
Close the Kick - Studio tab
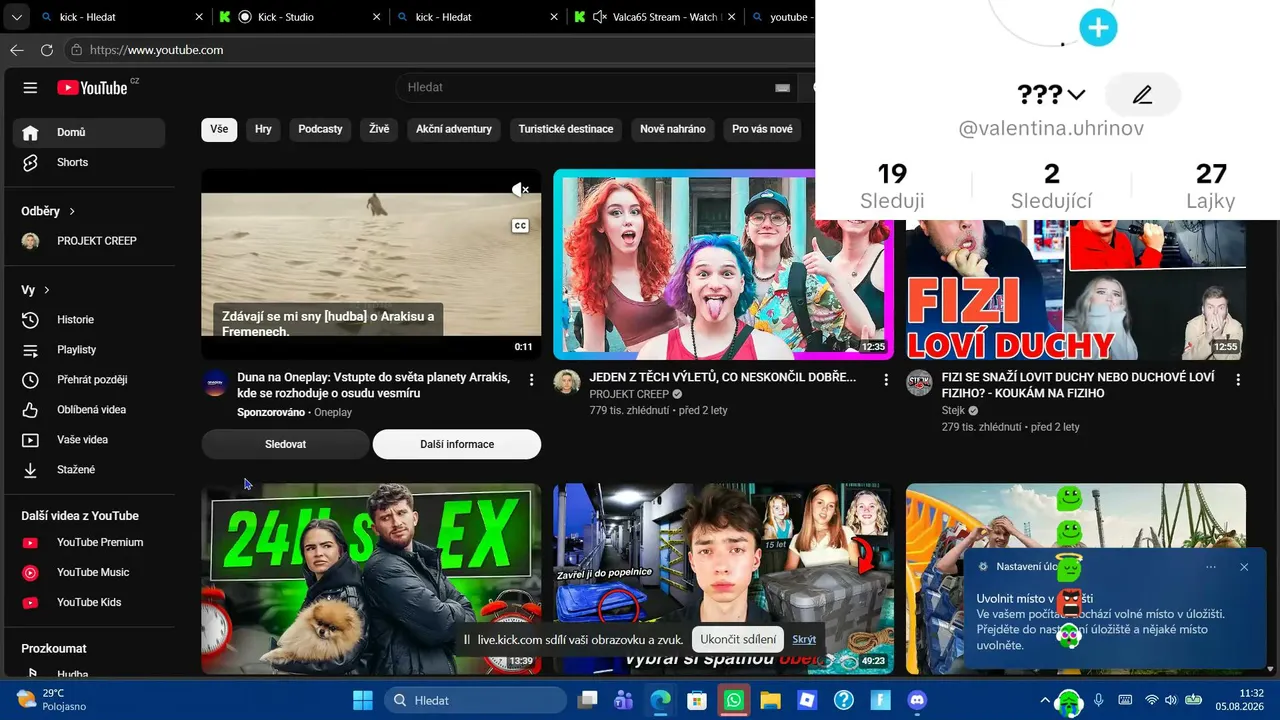click(x=376, y=17)
